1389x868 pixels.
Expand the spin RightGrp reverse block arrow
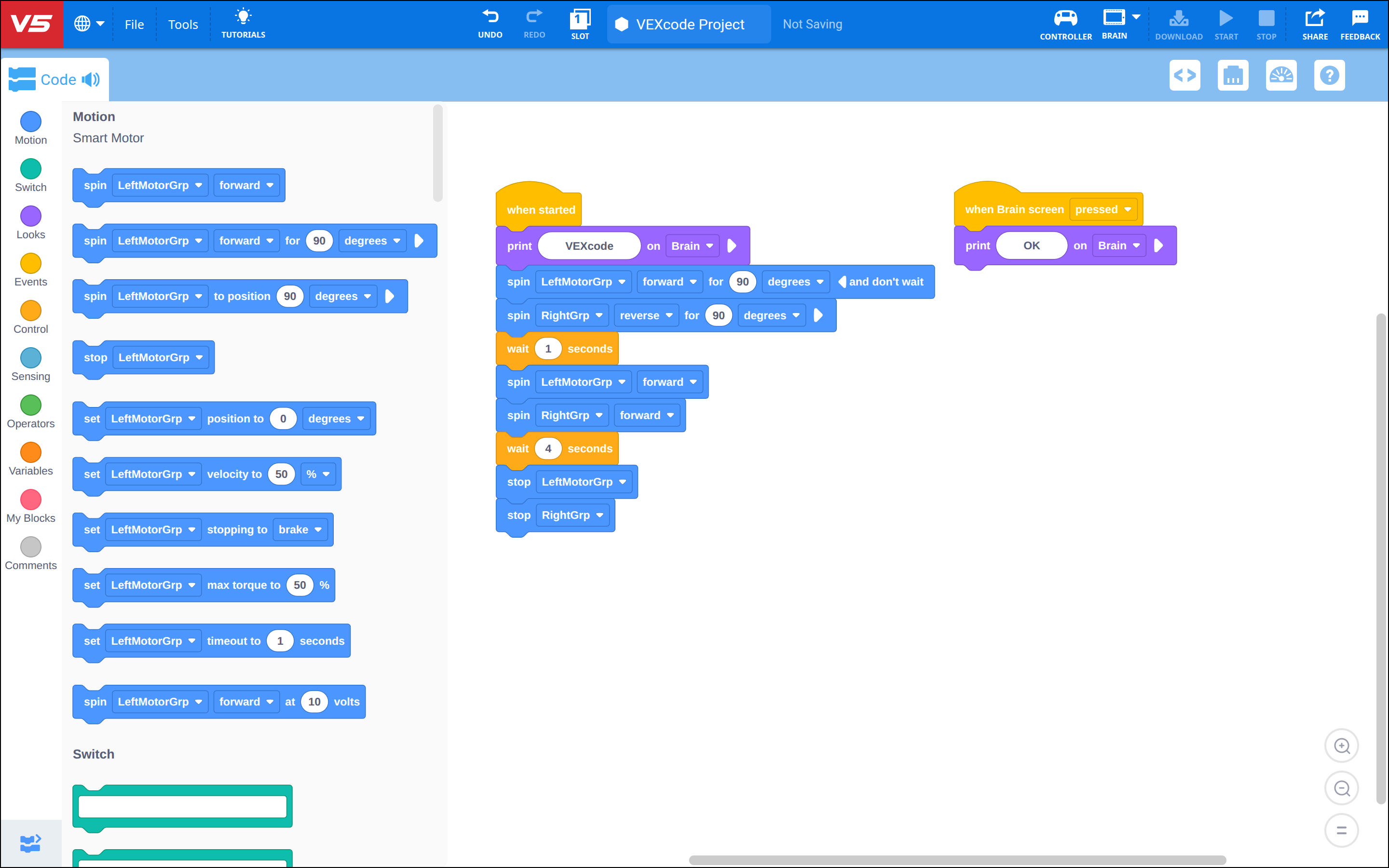coord(818,315)
